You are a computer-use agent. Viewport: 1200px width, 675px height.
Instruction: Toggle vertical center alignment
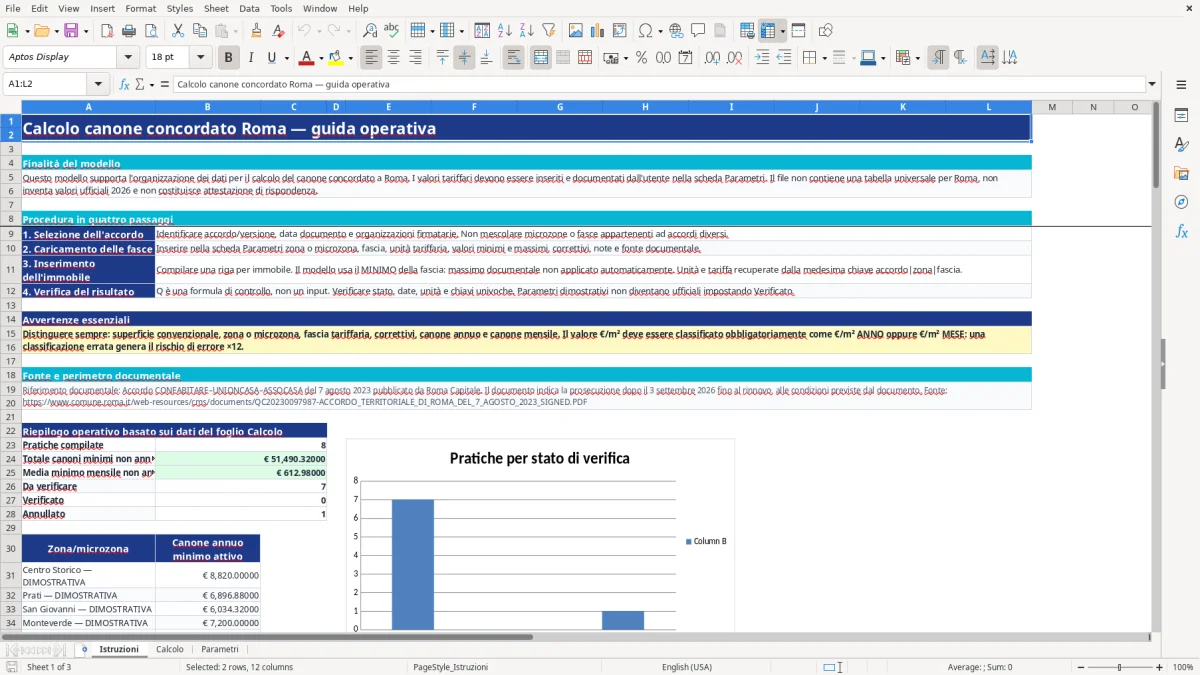(x=464, y=58)
